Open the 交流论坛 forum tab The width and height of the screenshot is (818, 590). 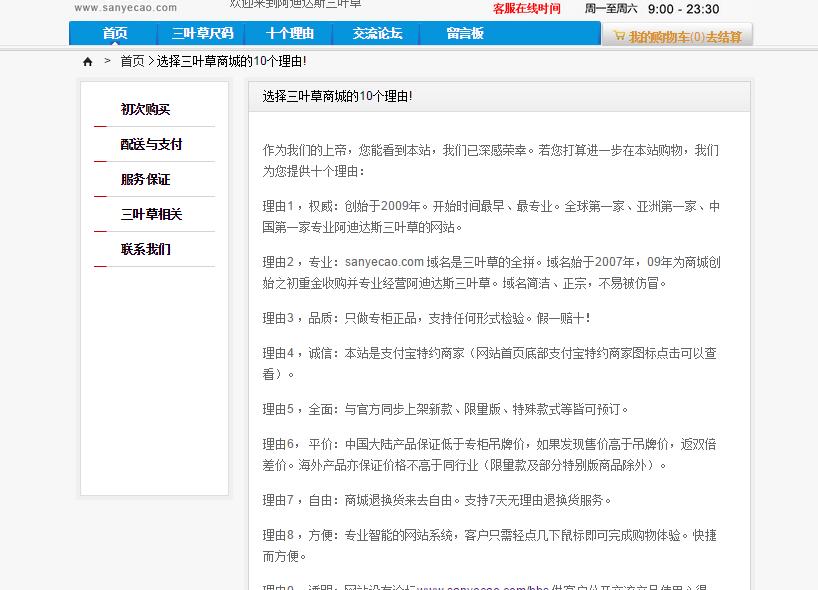pos(377,34)
